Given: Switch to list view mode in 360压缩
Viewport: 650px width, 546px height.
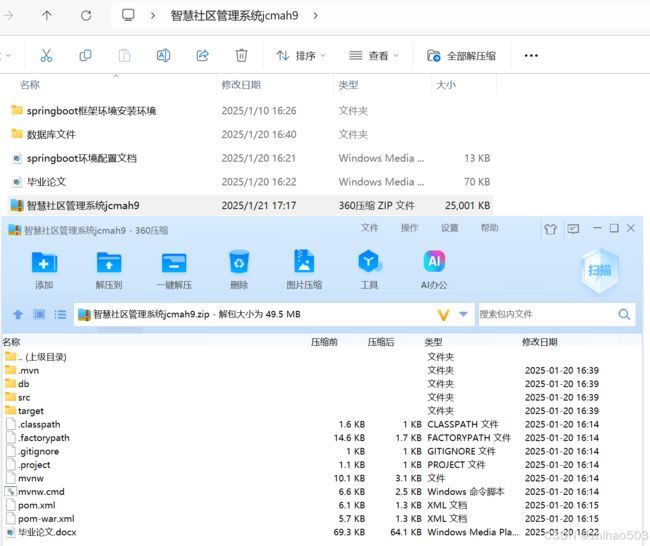Looking at the screenshot, I should coord(60,315).
